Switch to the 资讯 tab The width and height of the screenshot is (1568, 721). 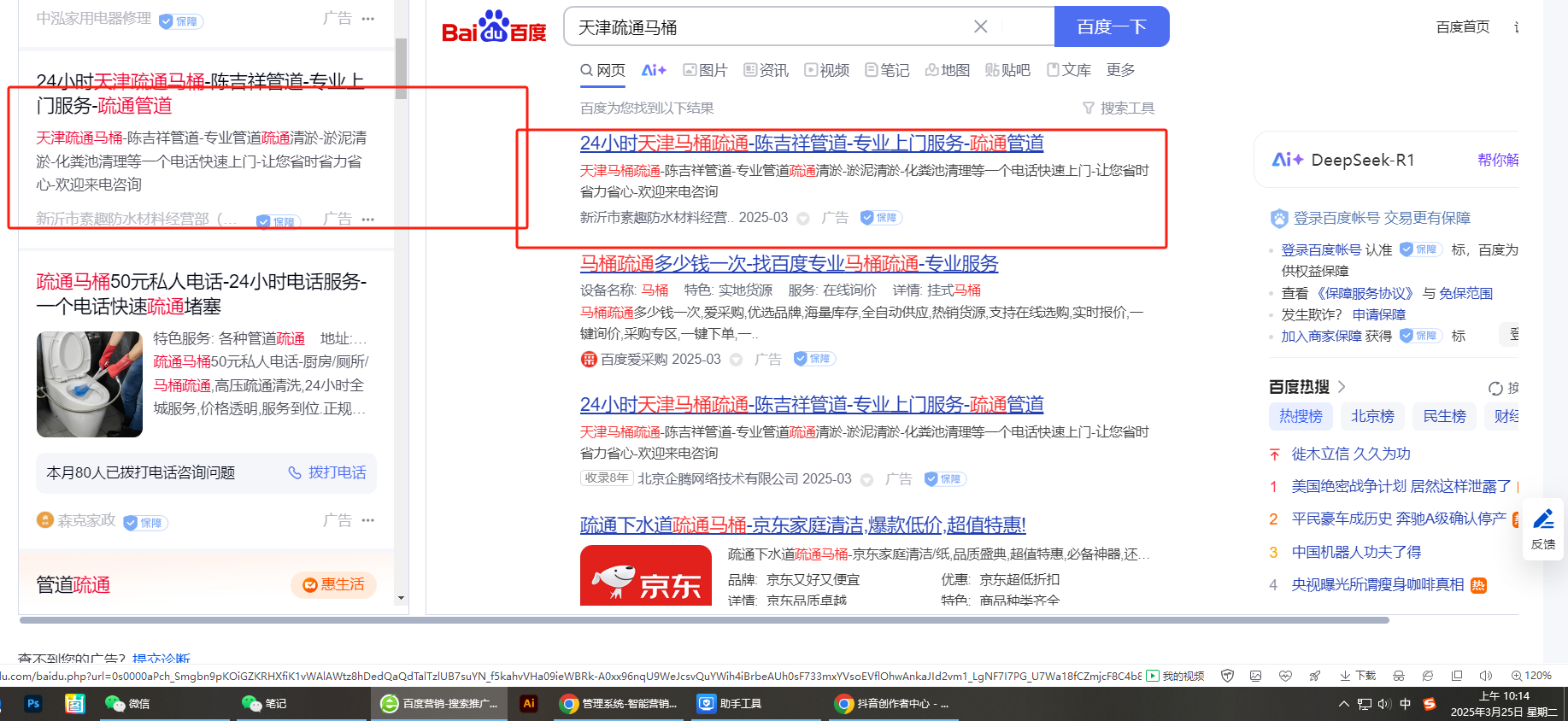766,70
